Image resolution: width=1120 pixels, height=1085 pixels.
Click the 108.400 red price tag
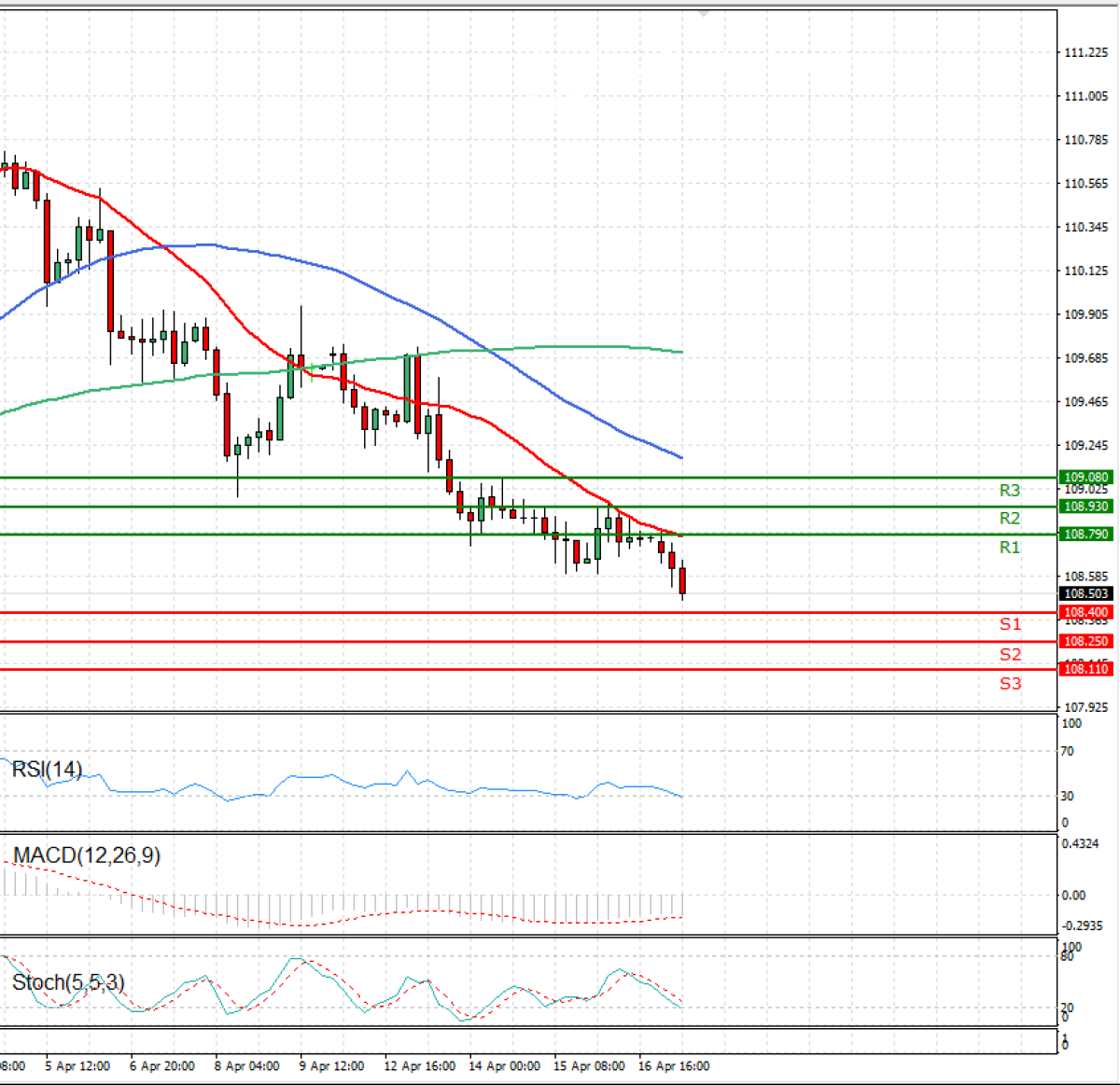tap(1086, 613)
